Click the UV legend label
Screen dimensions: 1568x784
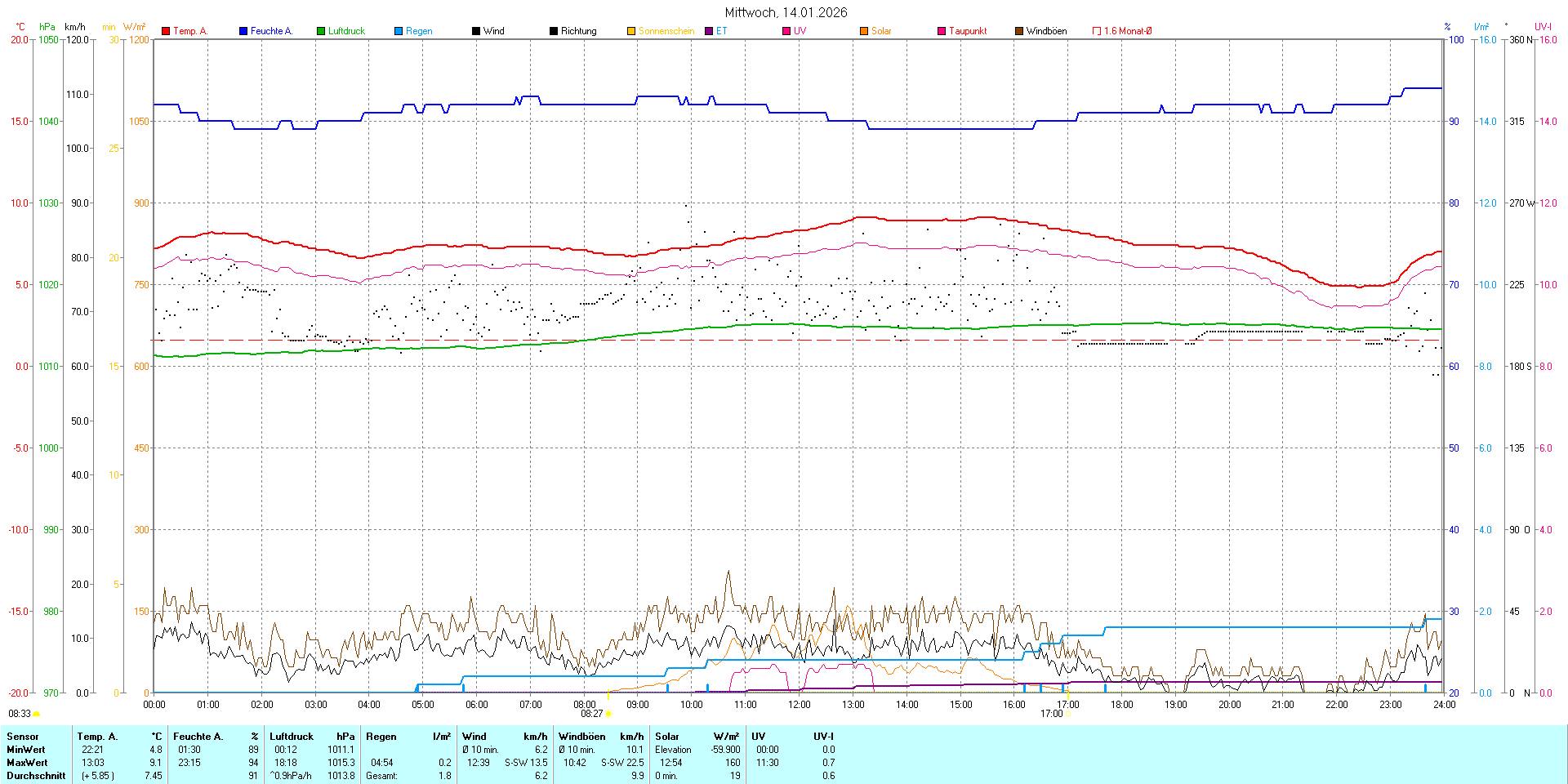point(800,31)
